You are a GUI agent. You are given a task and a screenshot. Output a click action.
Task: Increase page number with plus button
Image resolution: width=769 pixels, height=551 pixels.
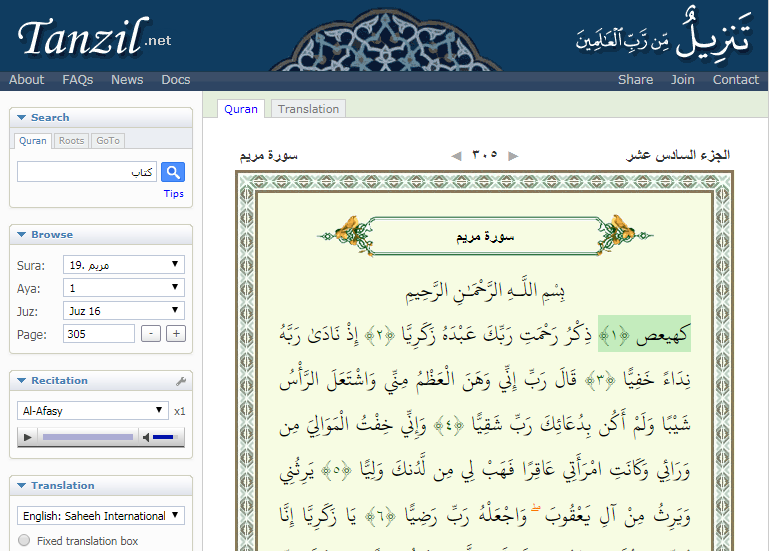176,334
